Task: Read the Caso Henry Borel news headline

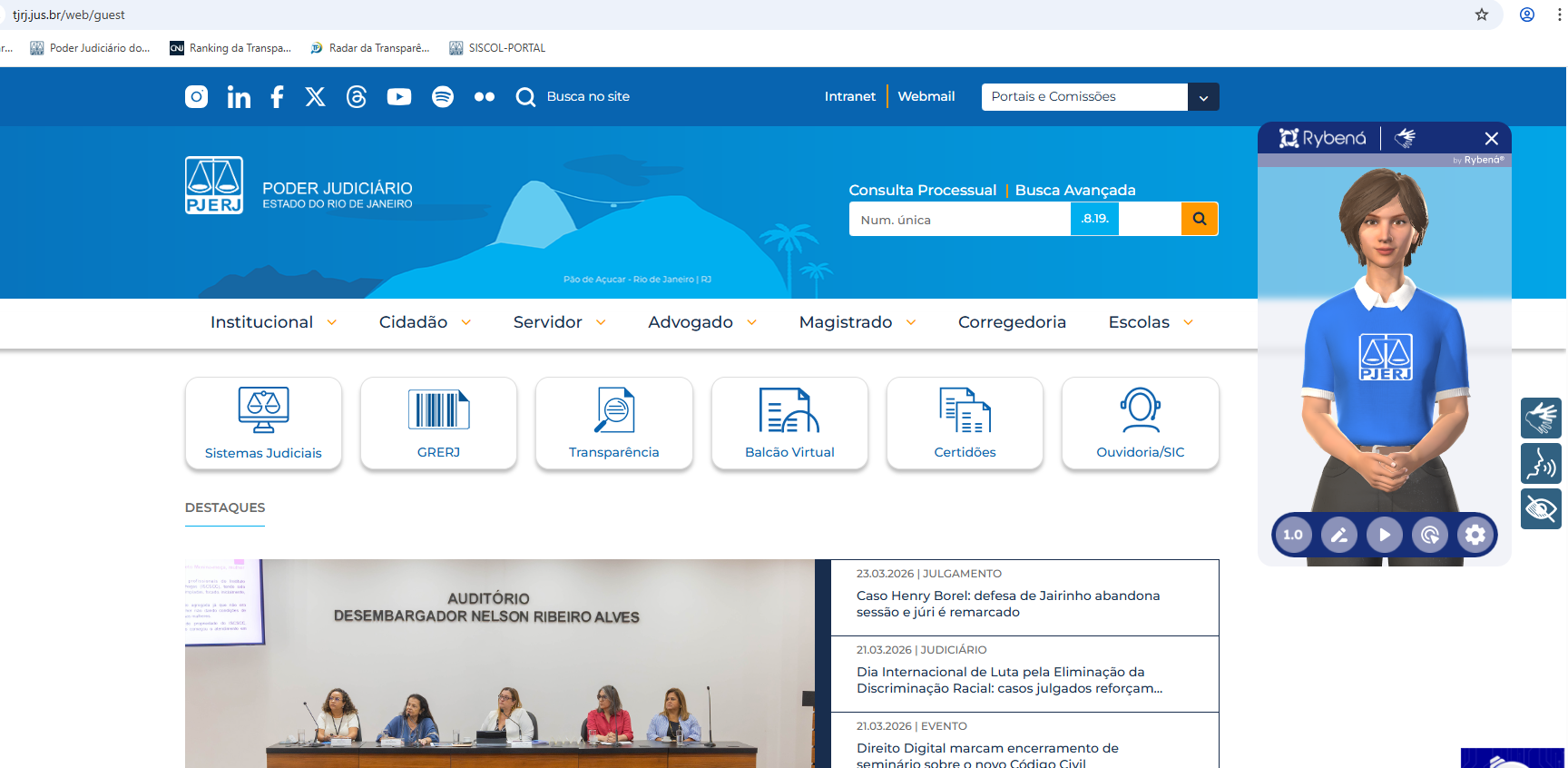Action: coord(1007,604)
